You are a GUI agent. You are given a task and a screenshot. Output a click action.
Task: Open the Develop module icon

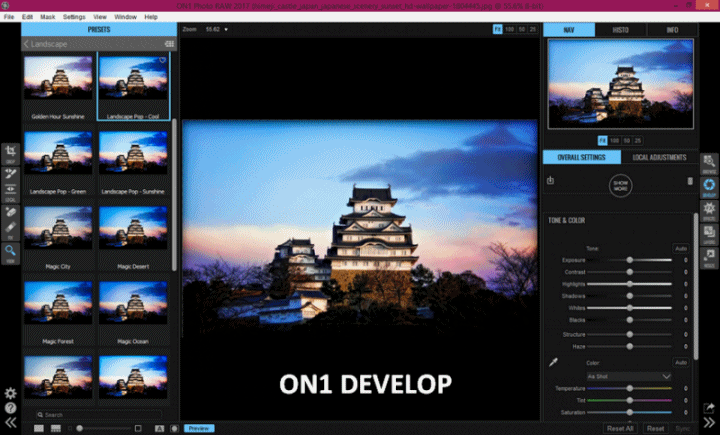[709, 183]
